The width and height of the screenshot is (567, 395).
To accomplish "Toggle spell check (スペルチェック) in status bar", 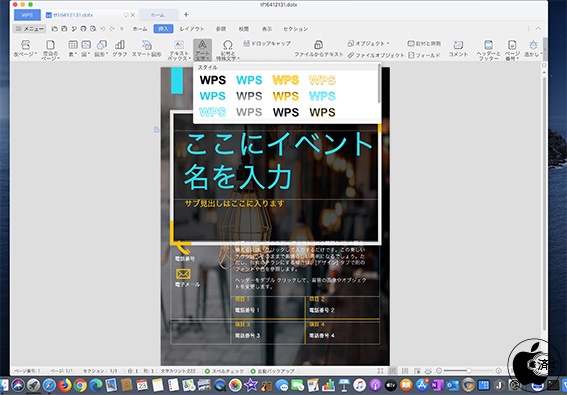I will tap(224, 371).
